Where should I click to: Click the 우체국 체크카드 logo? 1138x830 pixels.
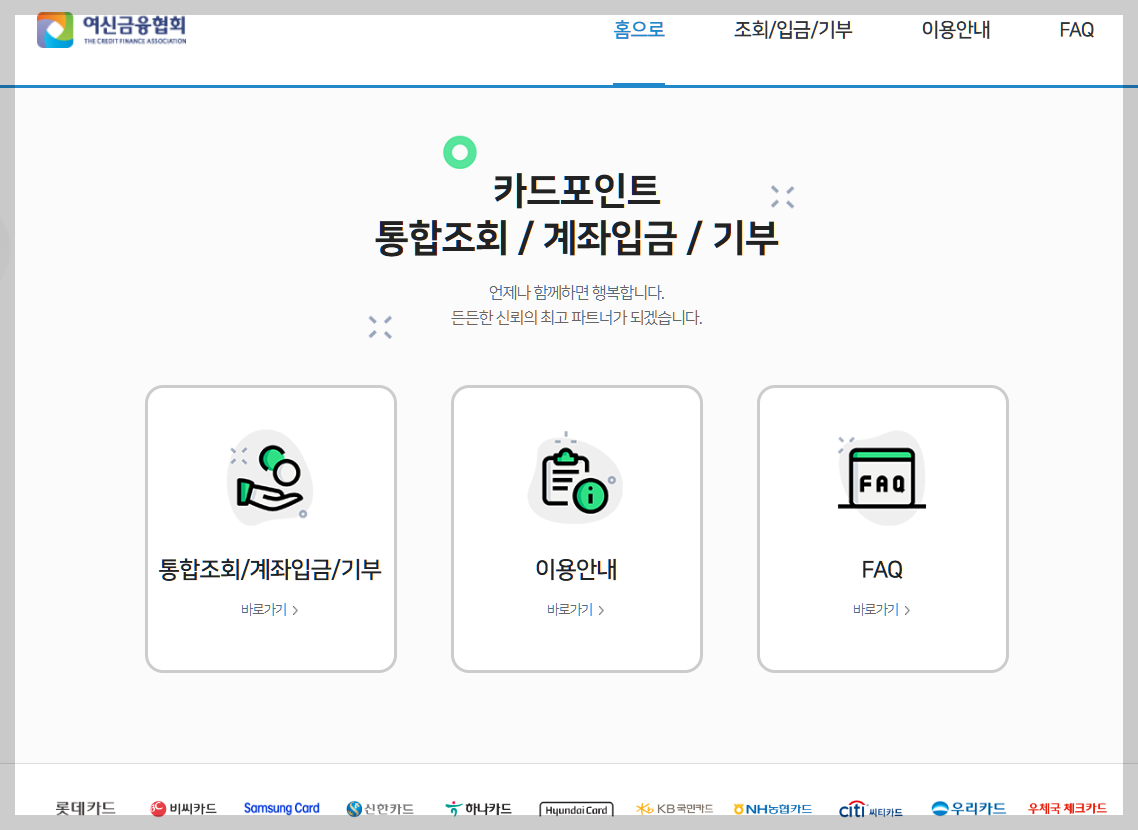coord(1067,810)
